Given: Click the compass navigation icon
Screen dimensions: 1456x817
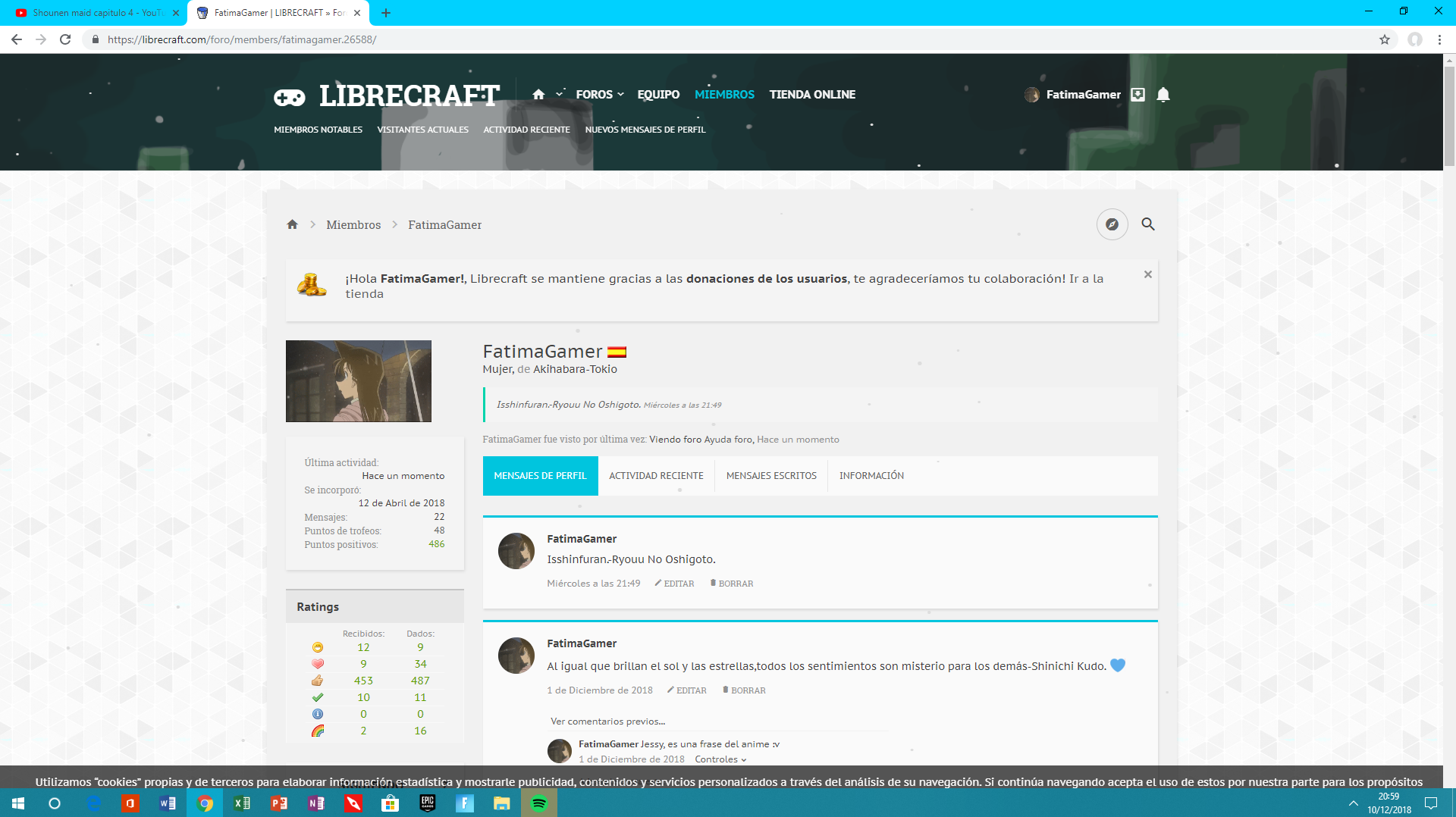Looking at the screenshot, I should (1112, 224).
